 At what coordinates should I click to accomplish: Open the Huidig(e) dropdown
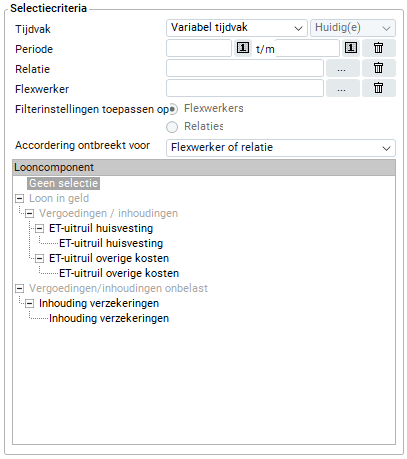pos(353,28)
